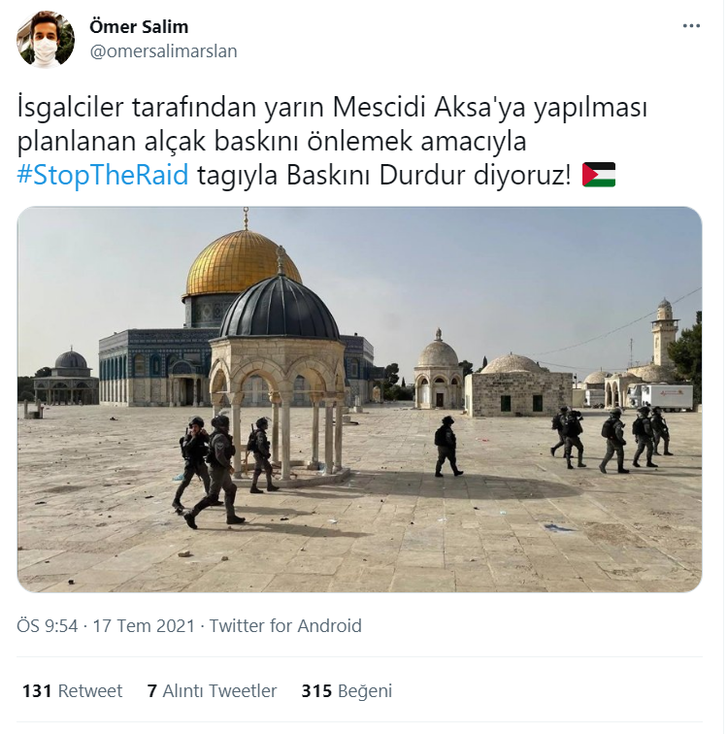Click the white truck in the photo
This screenshot has height=734, width=728.
coord(667,397)
